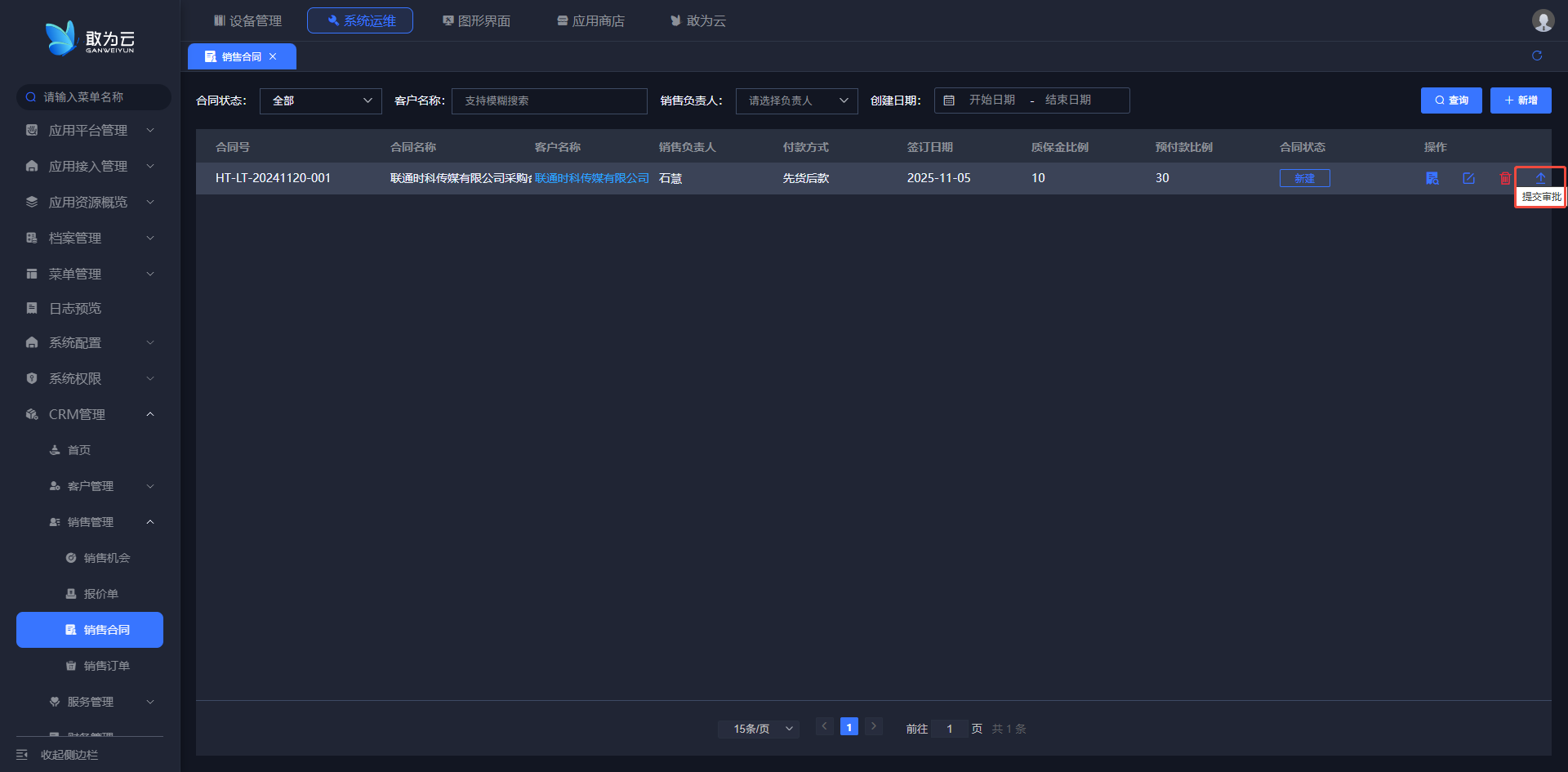Click the 查询 search button
This screenshot has width=1568, height=772.
click(1451, 100)
